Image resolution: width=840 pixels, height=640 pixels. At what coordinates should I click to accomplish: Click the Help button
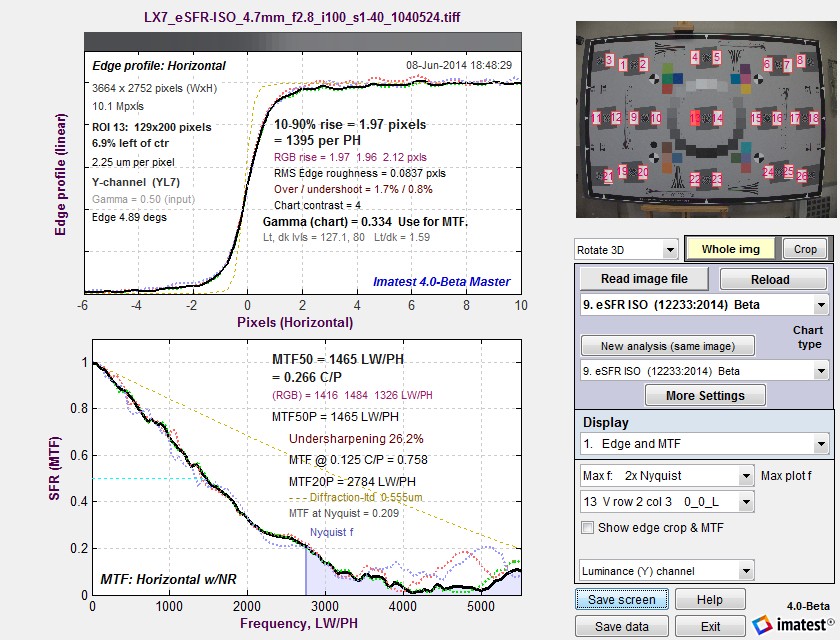pos(710,599)
